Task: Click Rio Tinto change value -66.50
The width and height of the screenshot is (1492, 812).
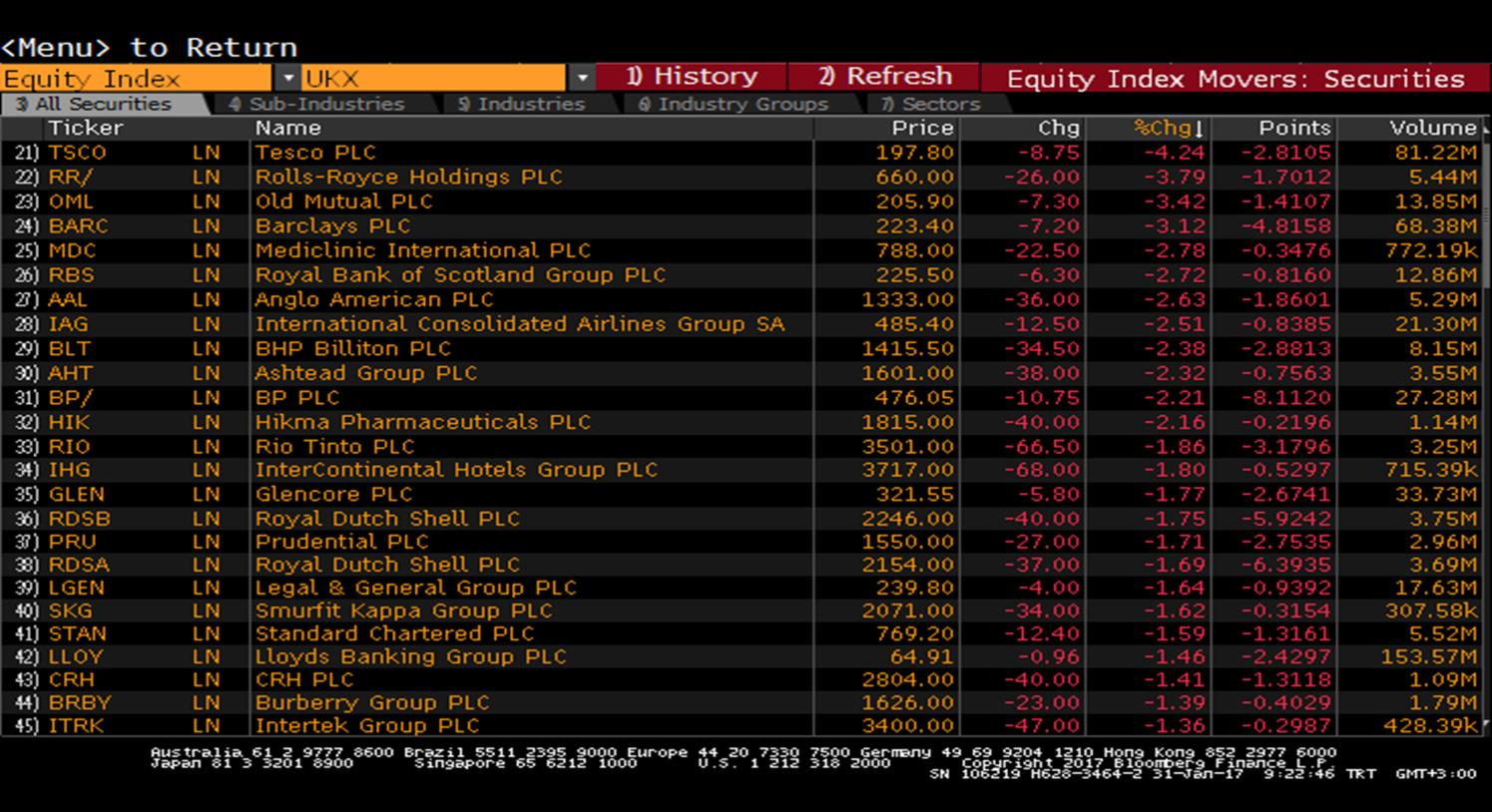Action: [1041, 446]
